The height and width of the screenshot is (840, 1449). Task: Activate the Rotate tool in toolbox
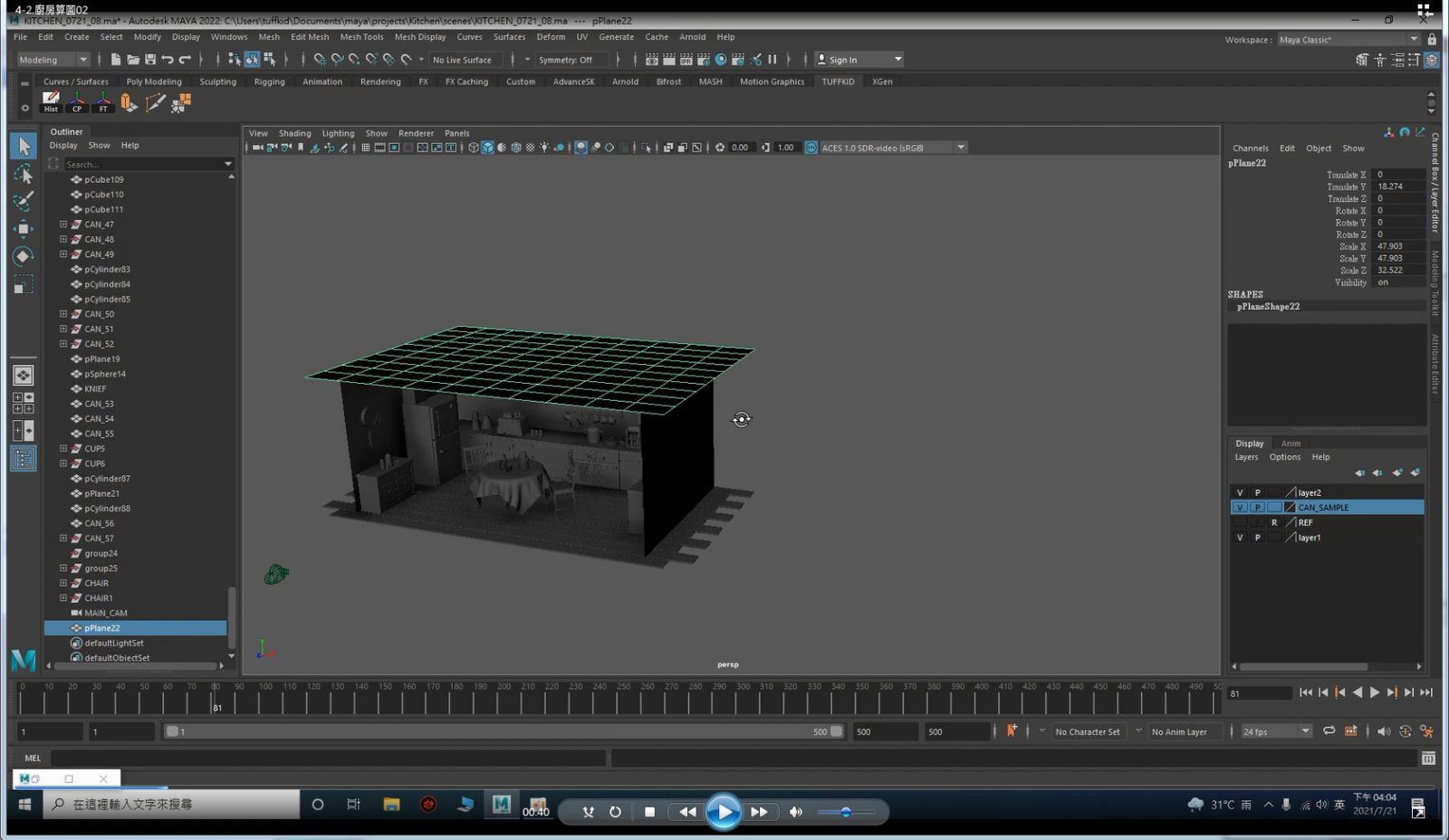pos(24,257)
